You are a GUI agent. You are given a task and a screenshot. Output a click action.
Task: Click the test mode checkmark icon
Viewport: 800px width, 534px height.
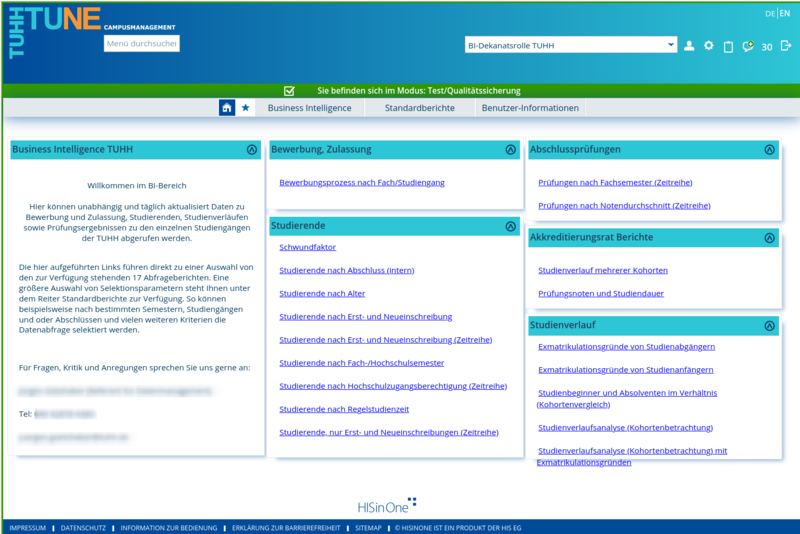point(289,91)
